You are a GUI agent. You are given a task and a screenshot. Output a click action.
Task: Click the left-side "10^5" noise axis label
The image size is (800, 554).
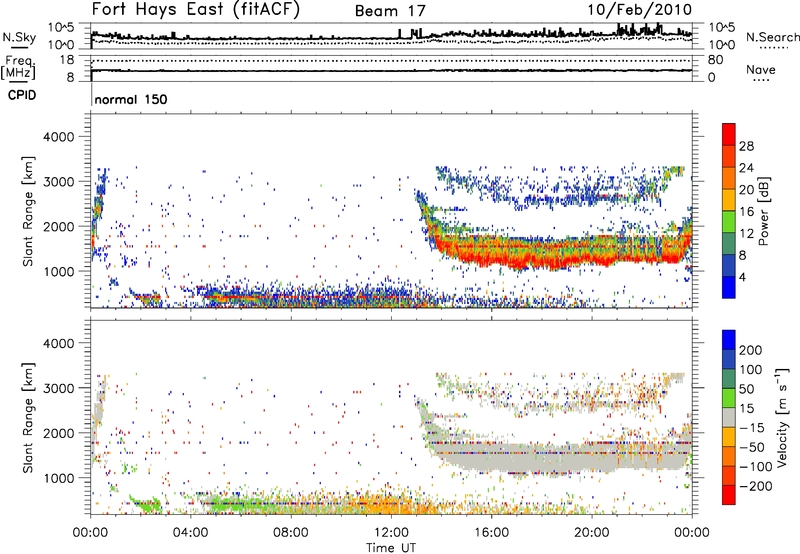[61, 28]
